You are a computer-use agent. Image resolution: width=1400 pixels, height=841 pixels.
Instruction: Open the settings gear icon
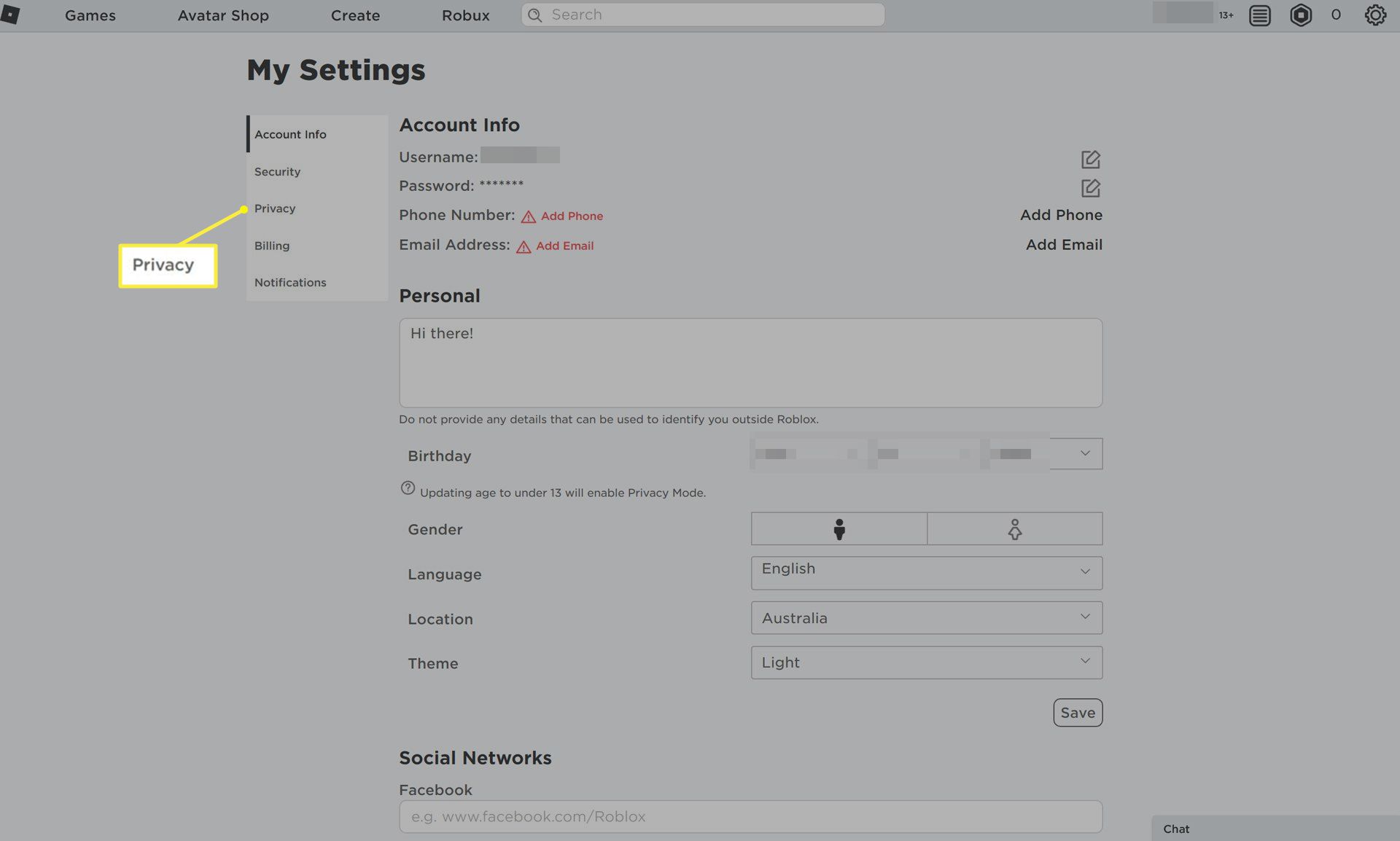(x=1375, y=15)
